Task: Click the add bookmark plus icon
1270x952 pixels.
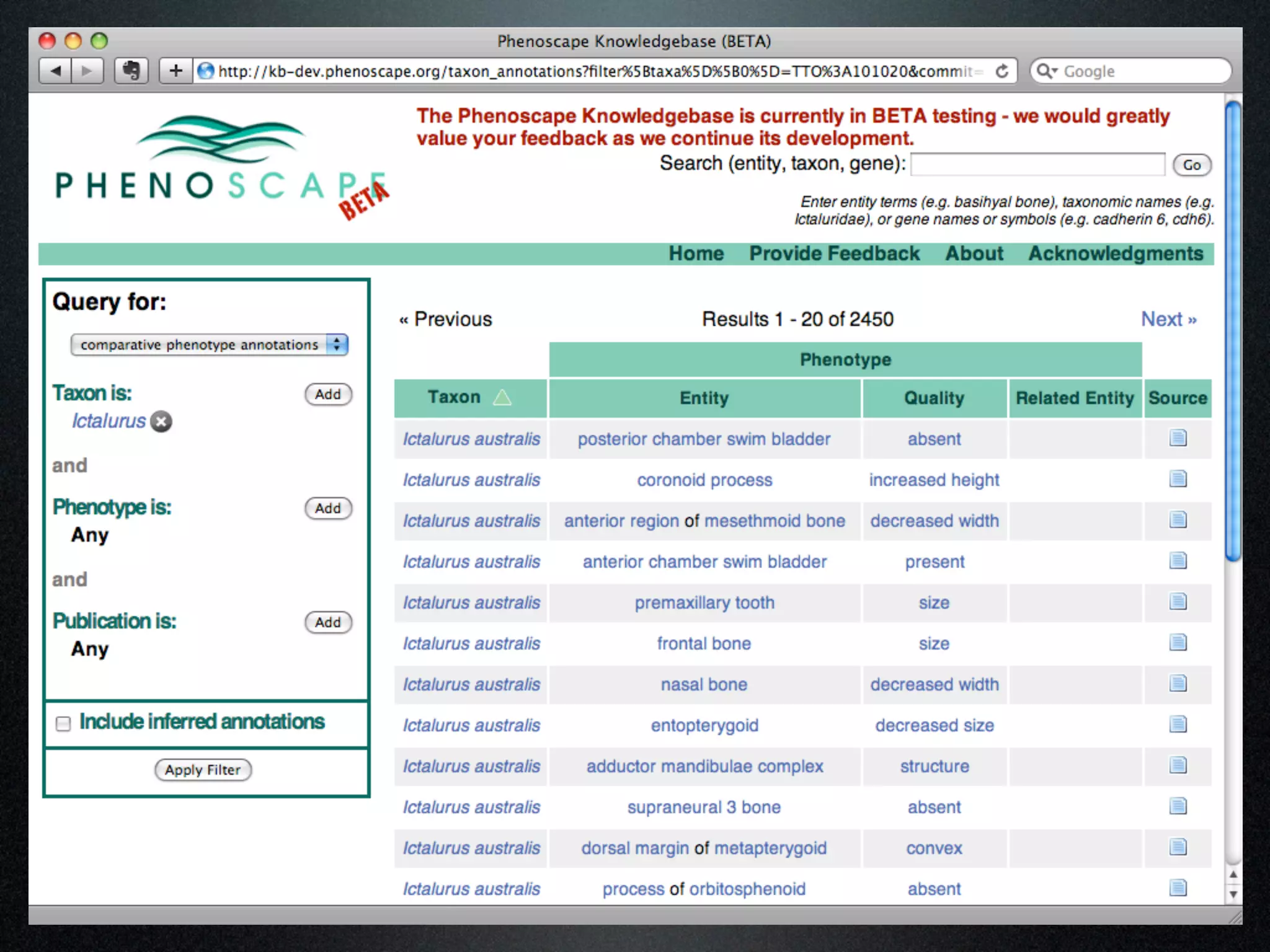Action: point(175,71)
